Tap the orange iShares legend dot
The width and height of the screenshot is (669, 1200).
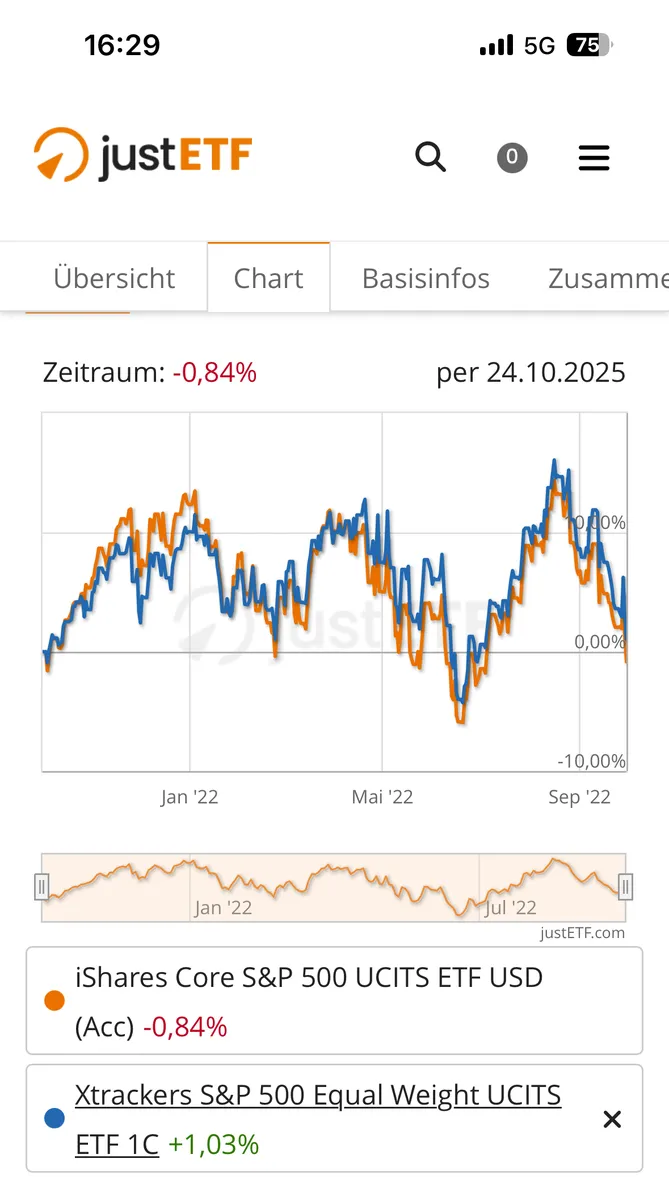coord(55,1000)
